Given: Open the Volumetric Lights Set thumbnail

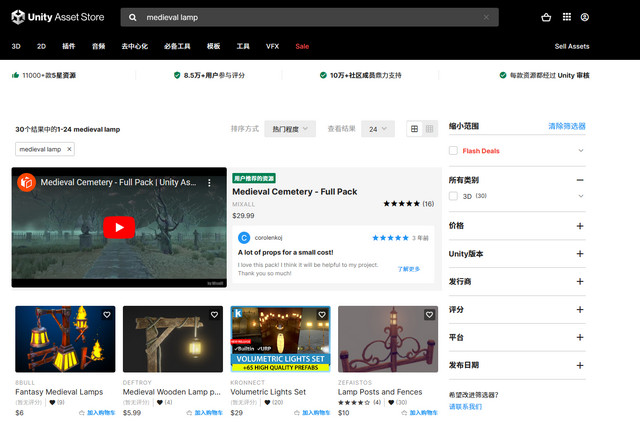Looking at the screenshot, I should pyautogui.click(x=280, y=339).
